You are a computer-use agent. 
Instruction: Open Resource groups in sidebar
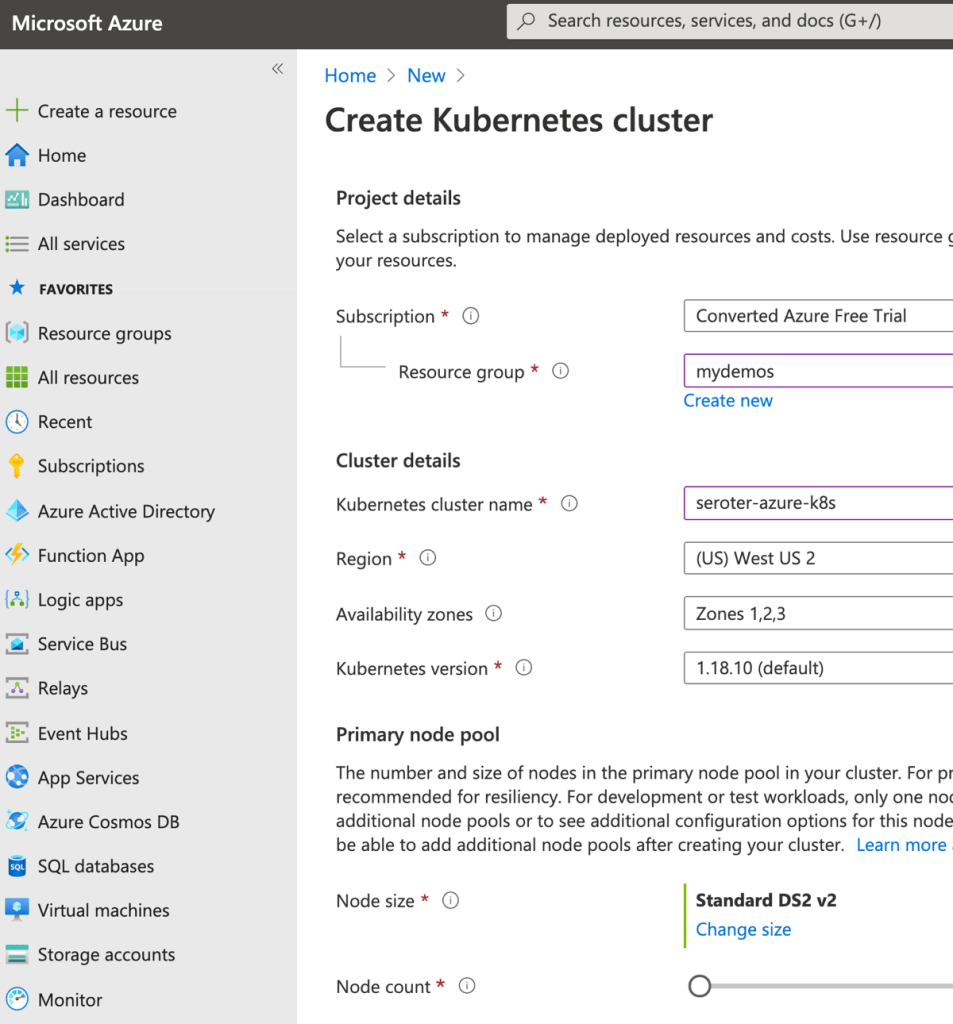(104, 334)
